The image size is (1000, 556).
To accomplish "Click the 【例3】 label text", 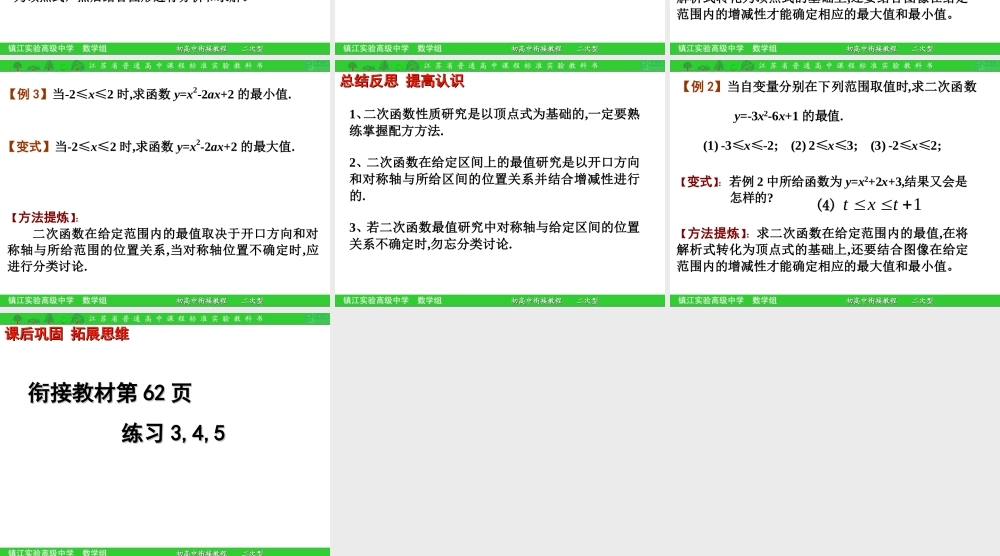I will coord(27,94).
